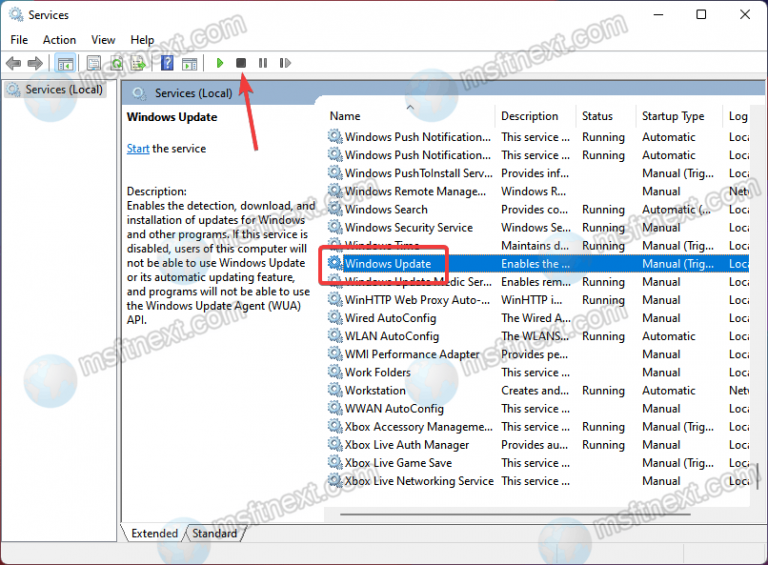Sort by the Name column header

tap(345, 116)
